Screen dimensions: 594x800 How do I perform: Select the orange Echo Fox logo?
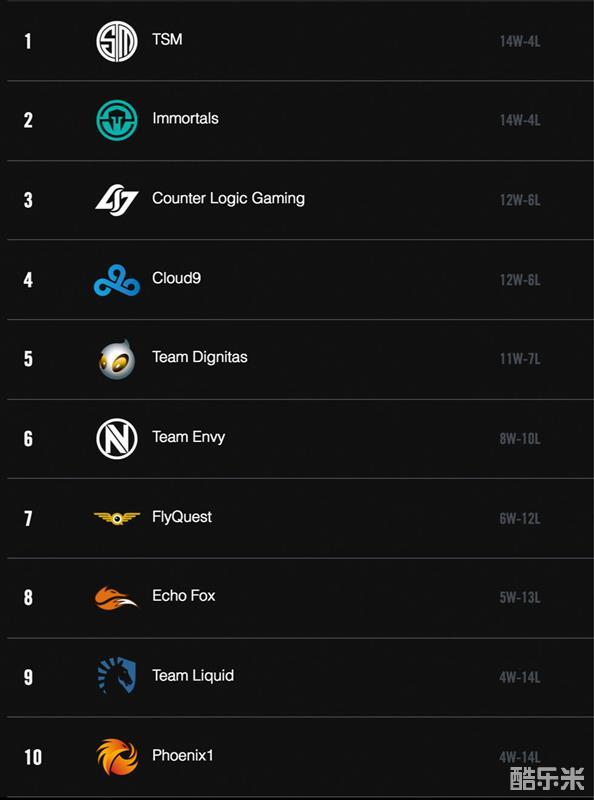pos(116,598)
